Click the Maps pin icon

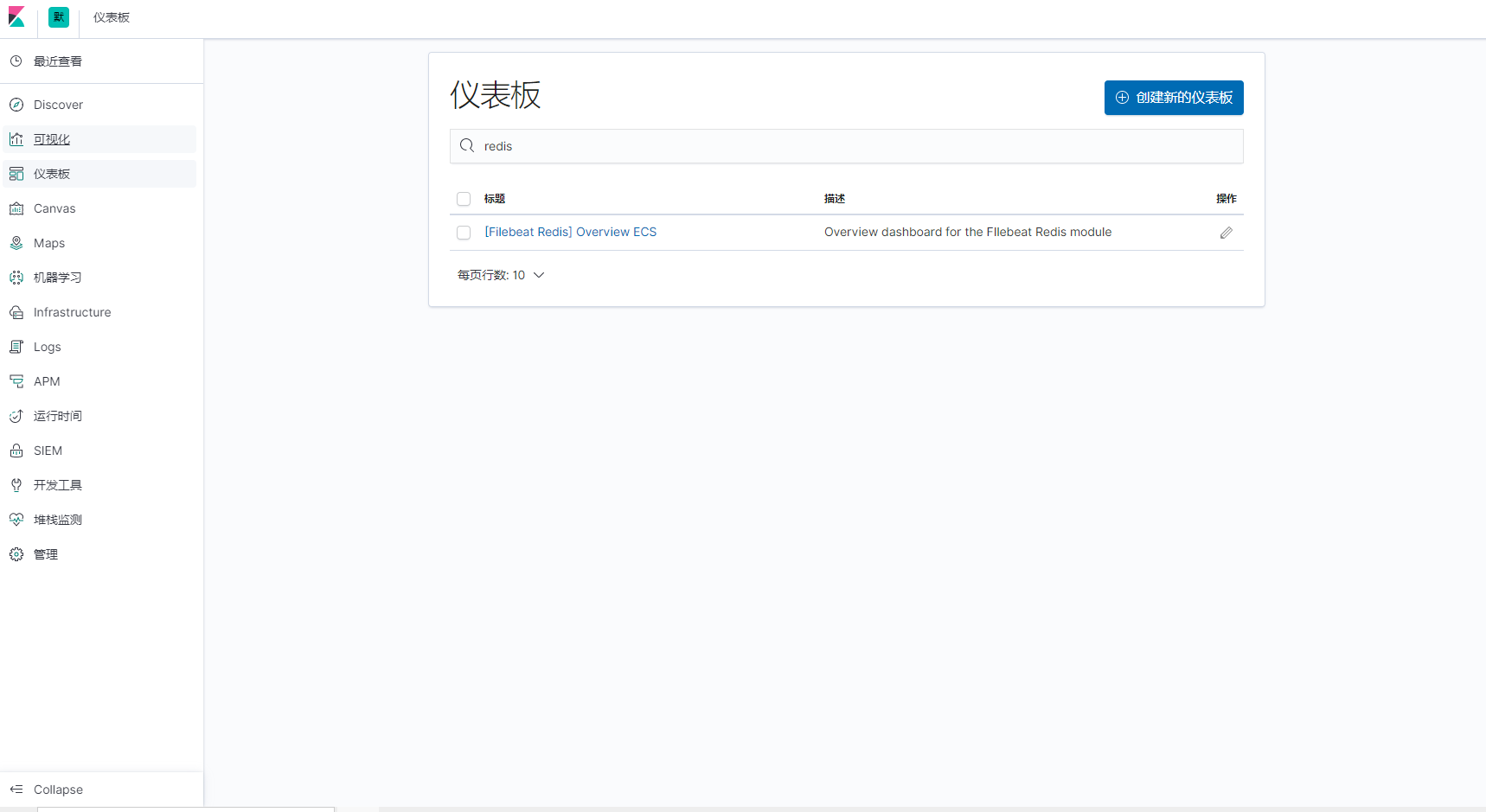[16, 243]
